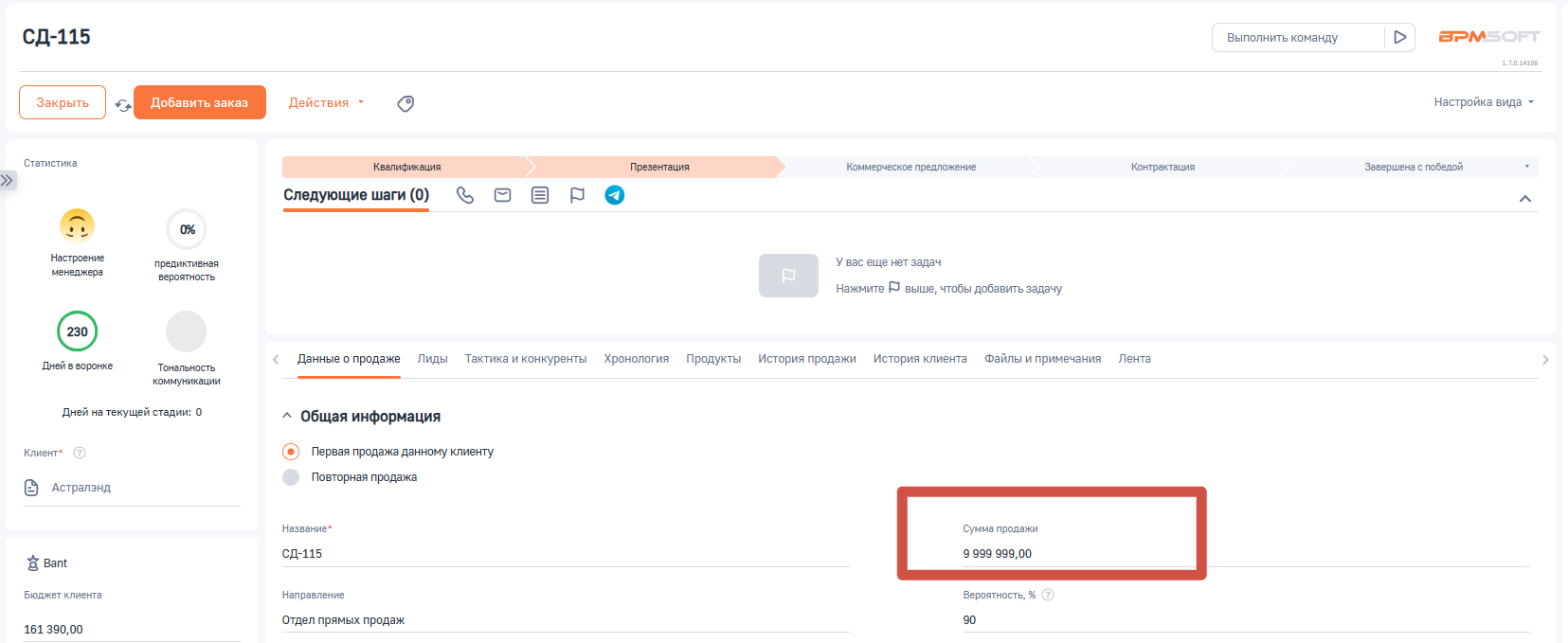
Task: Add task via flag icon in toolbar
Action: (x=577, y=195)
